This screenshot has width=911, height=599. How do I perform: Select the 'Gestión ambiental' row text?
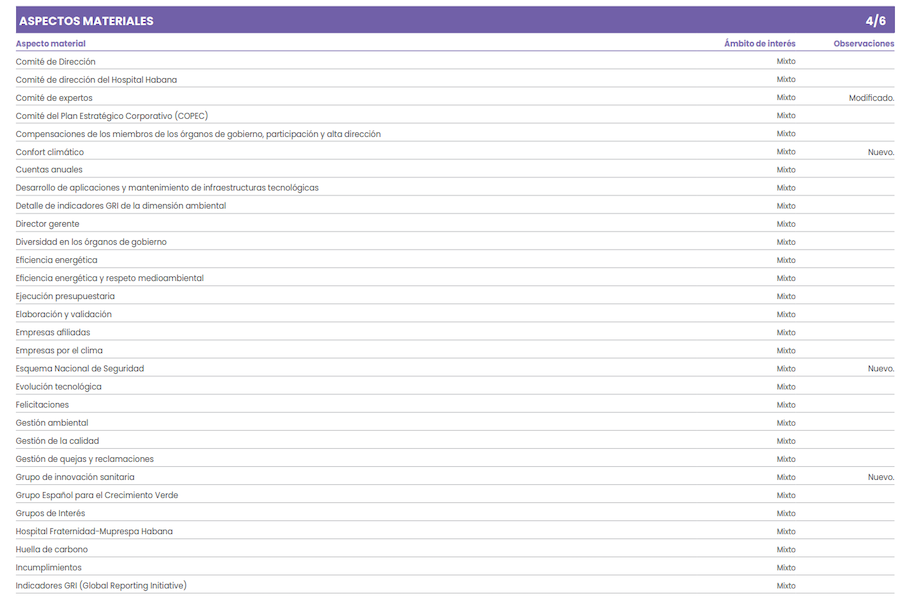coord(52,422)
